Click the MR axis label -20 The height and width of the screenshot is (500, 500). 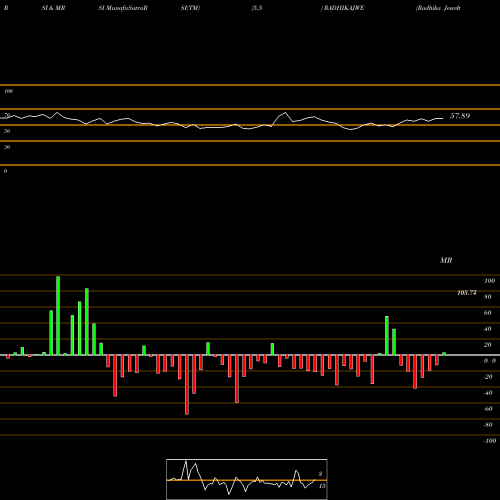pos(488,377)
